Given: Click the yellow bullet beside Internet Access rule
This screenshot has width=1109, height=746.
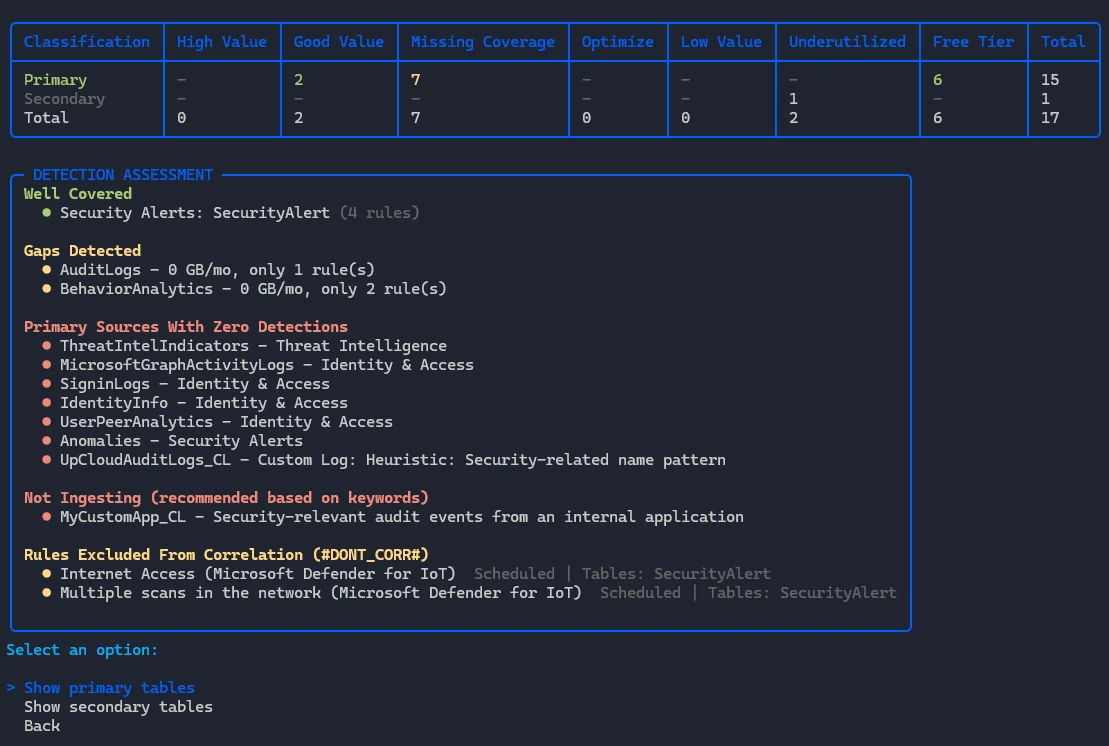Looking at the screenshot, I should point(46,574).
